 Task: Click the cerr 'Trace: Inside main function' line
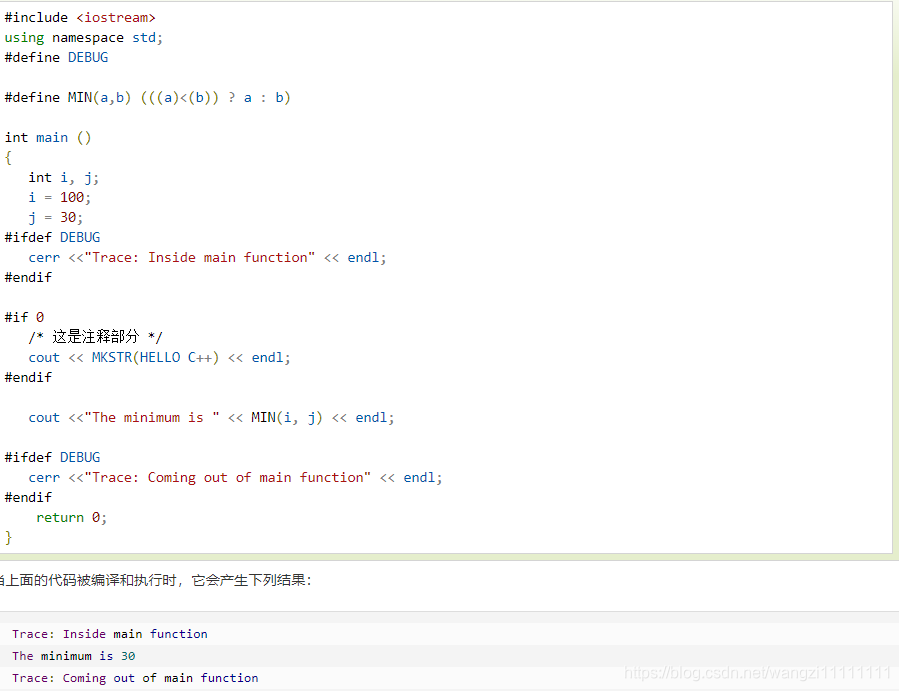pos(208,258)
